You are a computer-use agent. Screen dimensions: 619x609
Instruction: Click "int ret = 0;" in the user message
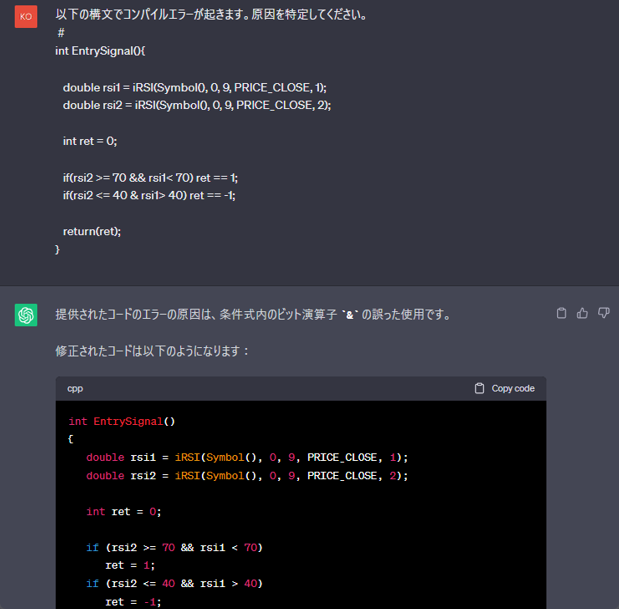[90, 141]
